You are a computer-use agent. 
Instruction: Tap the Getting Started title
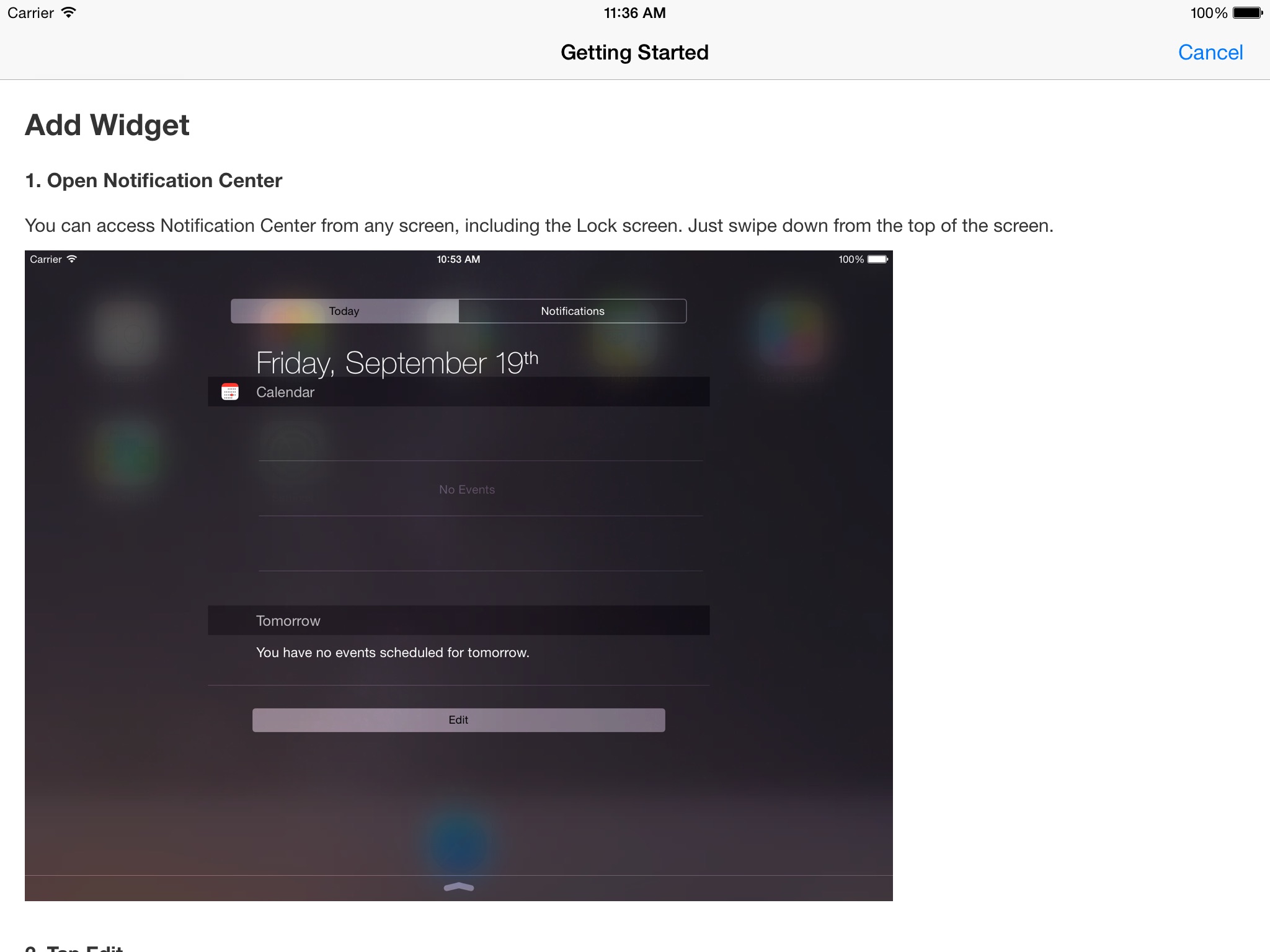click(x=634, y=53)
